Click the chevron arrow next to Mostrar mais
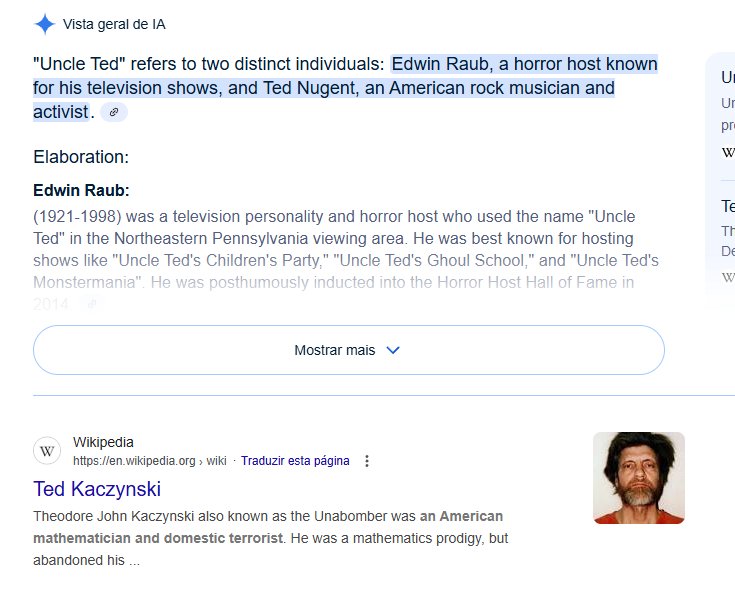The height and width of the screenshot is (604, 735). (x=393, y=350)
